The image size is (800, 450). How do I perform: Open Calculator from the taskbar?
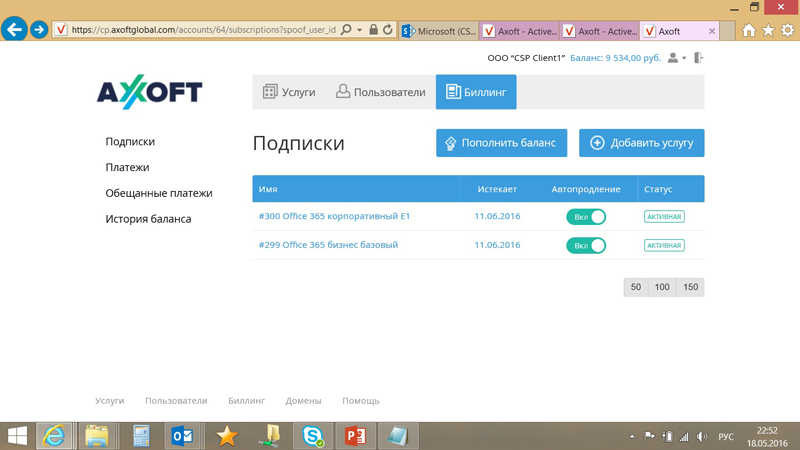coord(141,436)
